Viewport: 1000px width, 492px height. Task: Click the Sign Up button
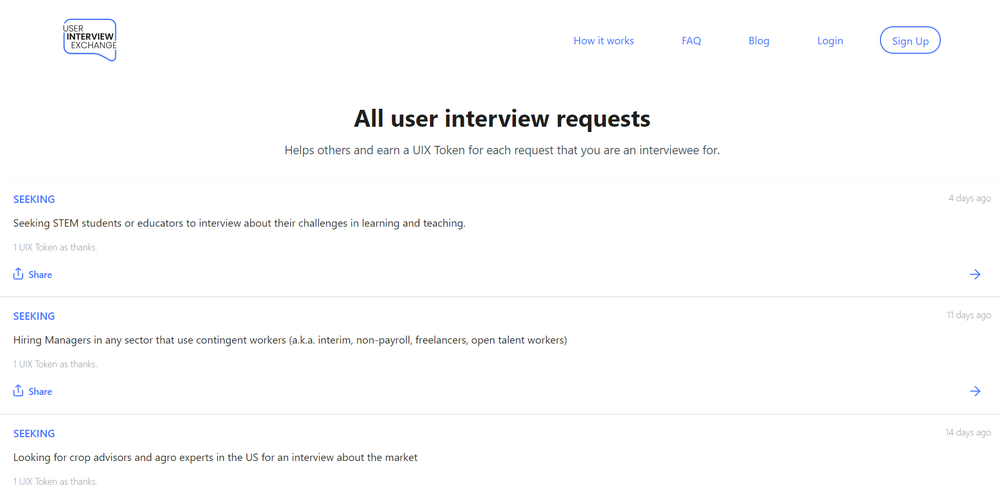(910, 40)
